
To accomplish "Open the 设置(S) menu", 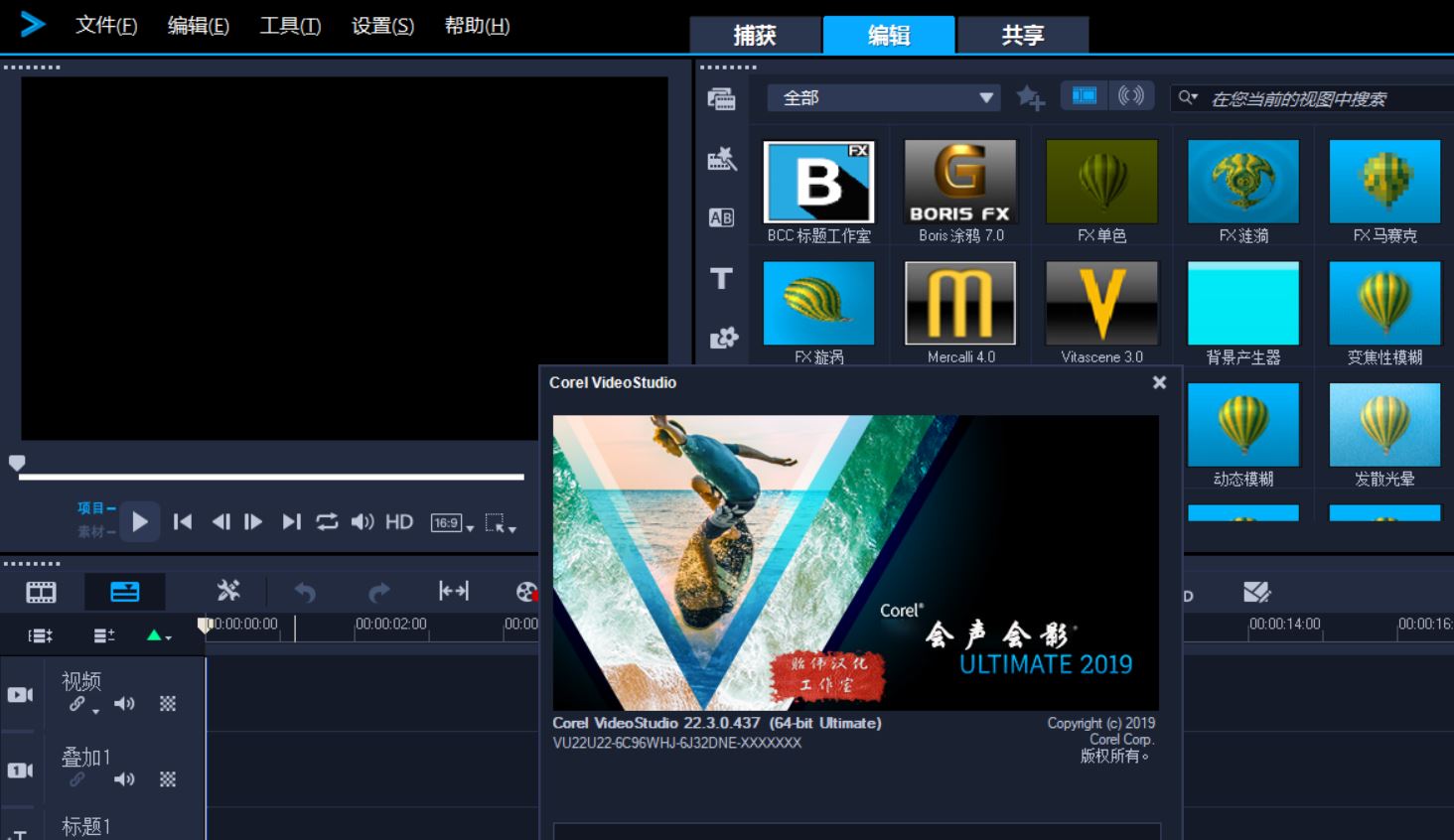I will (382, 26).
